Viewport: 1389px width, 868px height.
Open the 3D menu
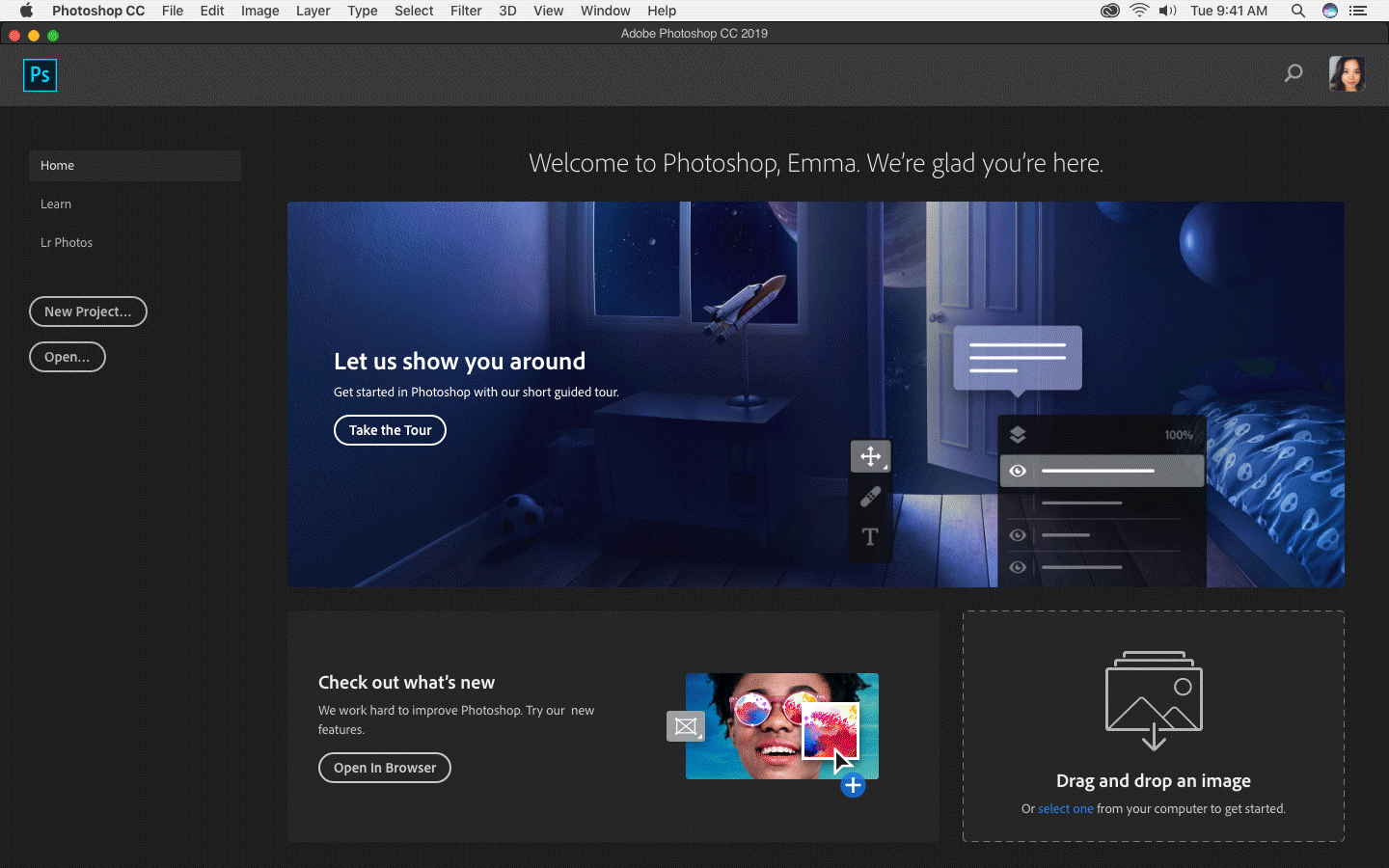click(x=507, y=11)
